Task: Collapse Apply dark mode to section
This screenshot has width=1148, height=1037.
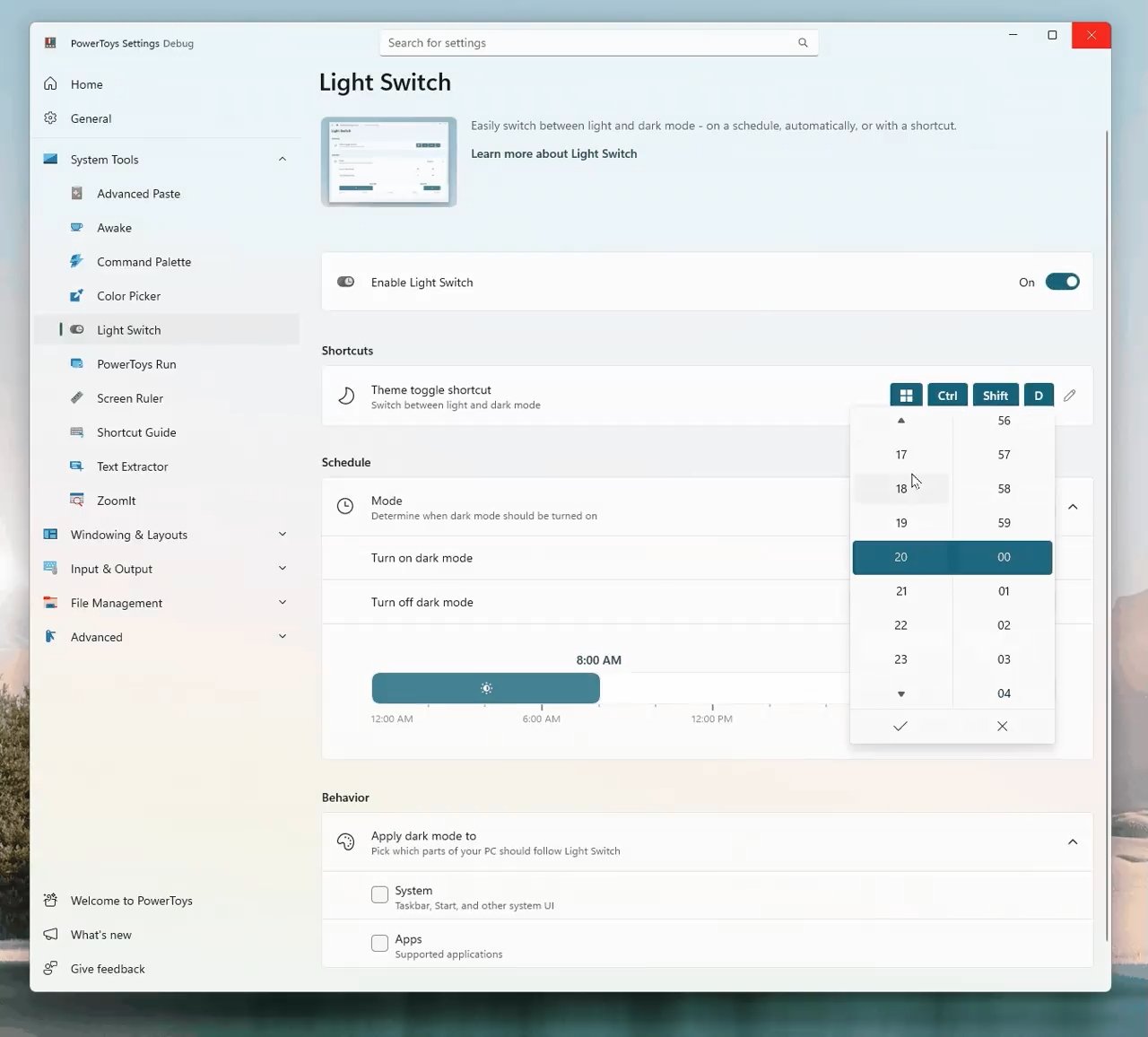Action: click(x=1073, y=842)
